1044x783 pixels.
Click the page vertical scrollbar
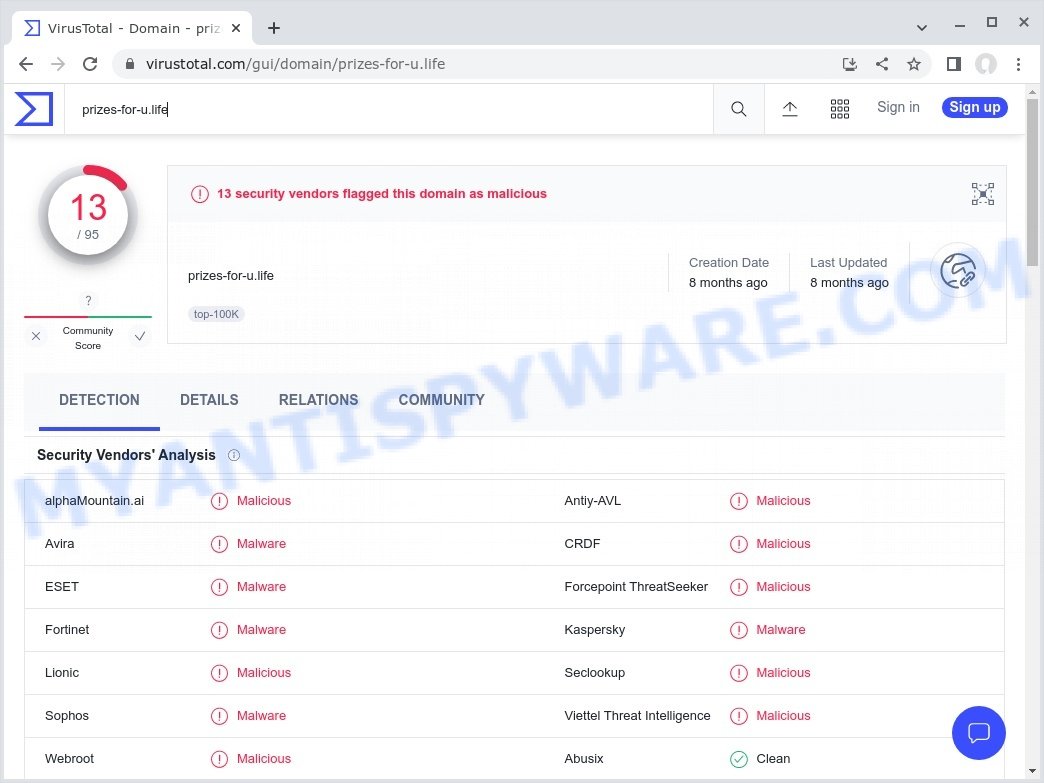tap(1032, 182)
